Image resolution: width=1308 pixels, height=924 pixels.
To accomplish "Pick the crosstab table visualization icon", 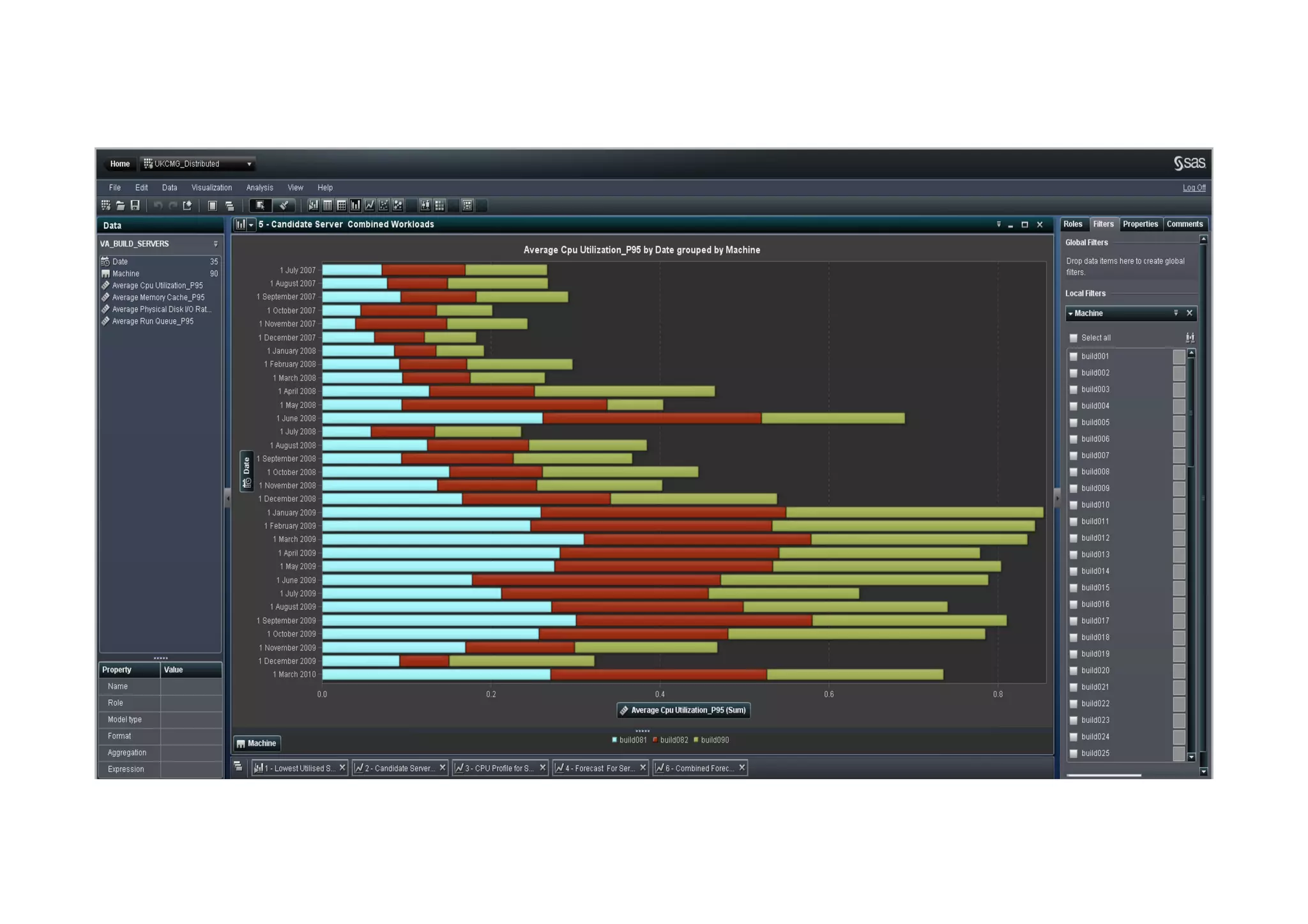I will pos(341,206).
